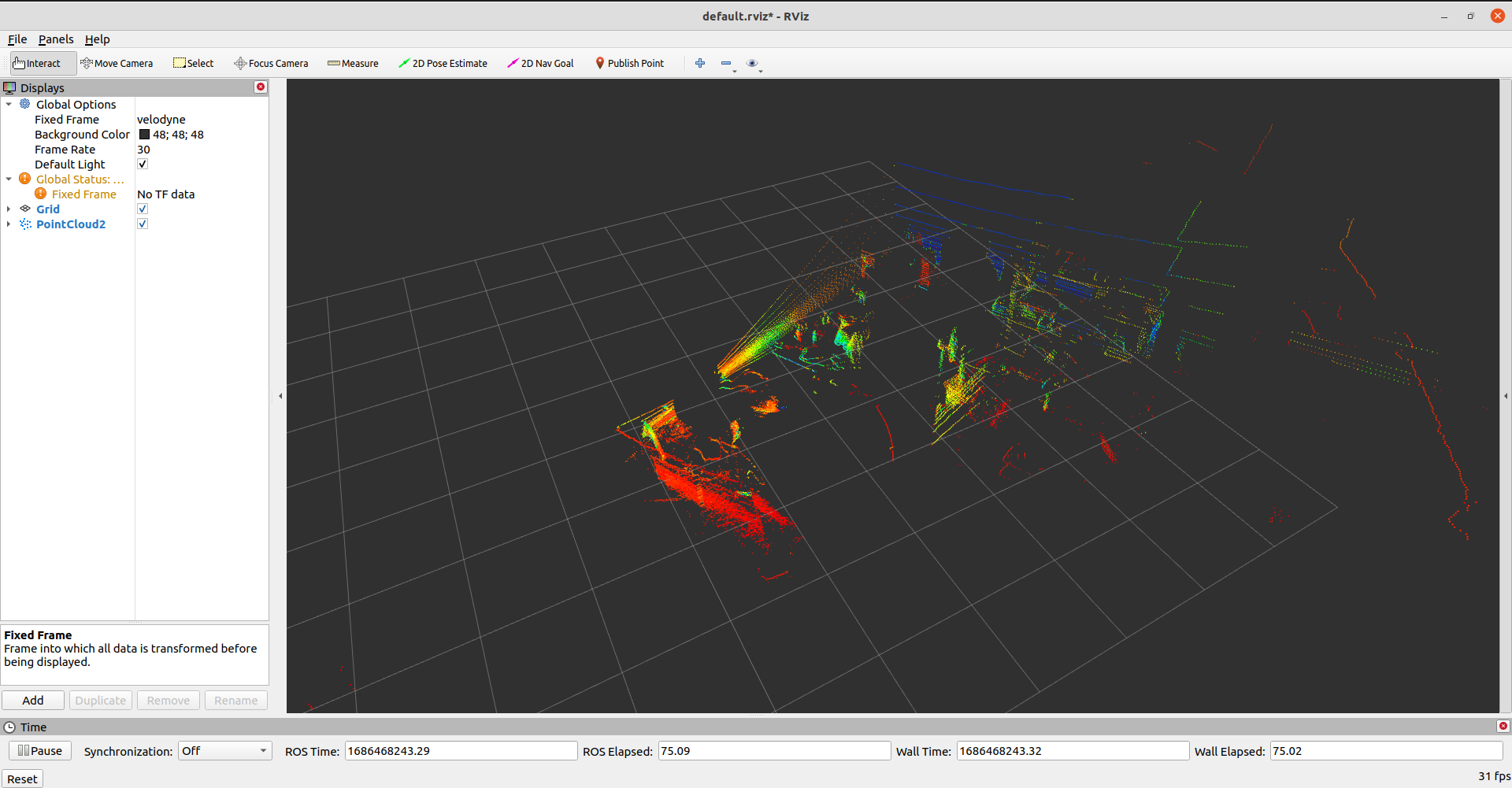Image resolution: width=1512 pixels, height=788 pixels.
Task: Expand the PointCloud2 display node
Action: pos(9,224)
